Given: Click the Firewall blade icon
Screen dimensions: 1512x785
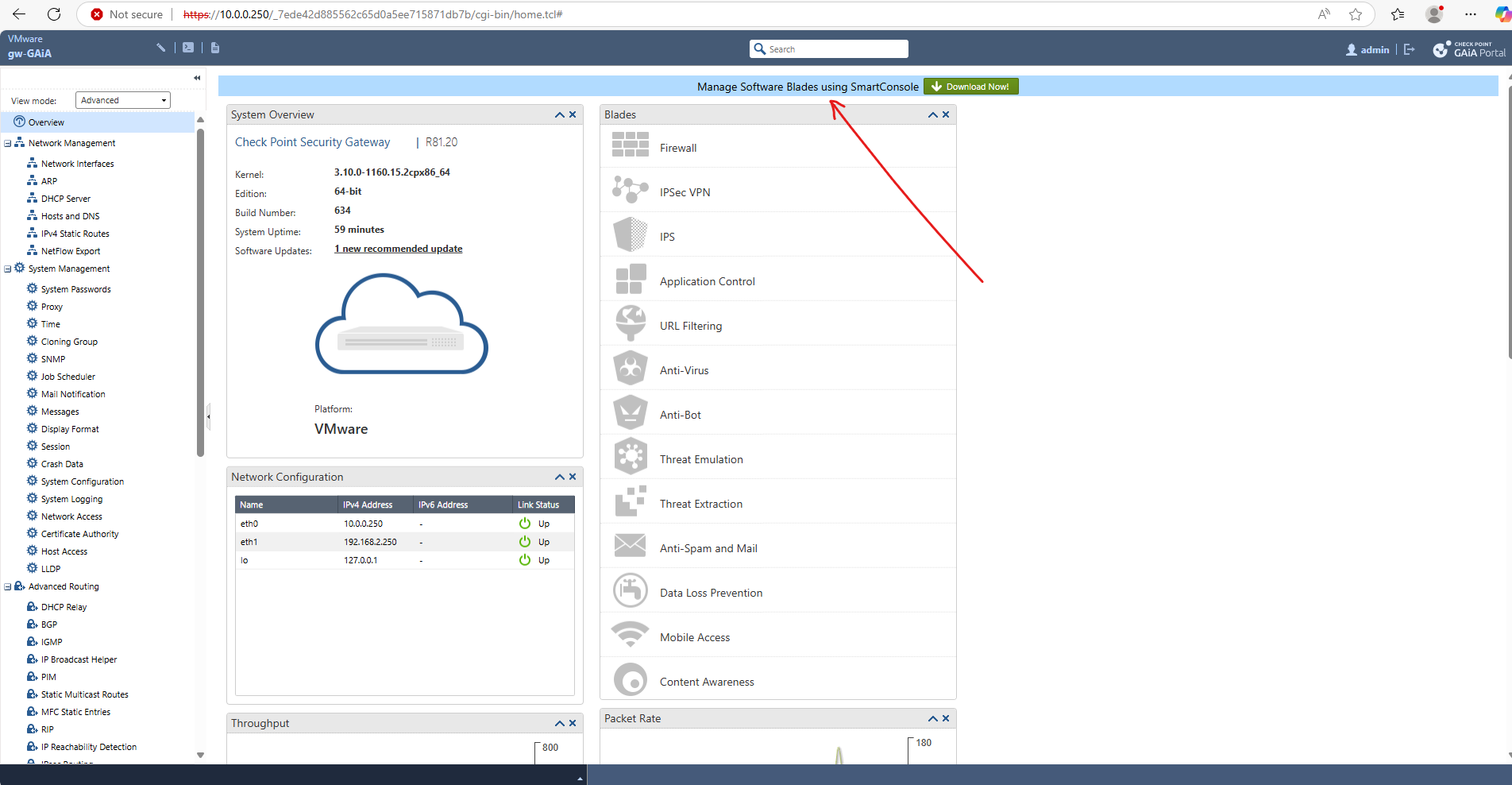Looking at the screenshot, I should pos(631,145).
